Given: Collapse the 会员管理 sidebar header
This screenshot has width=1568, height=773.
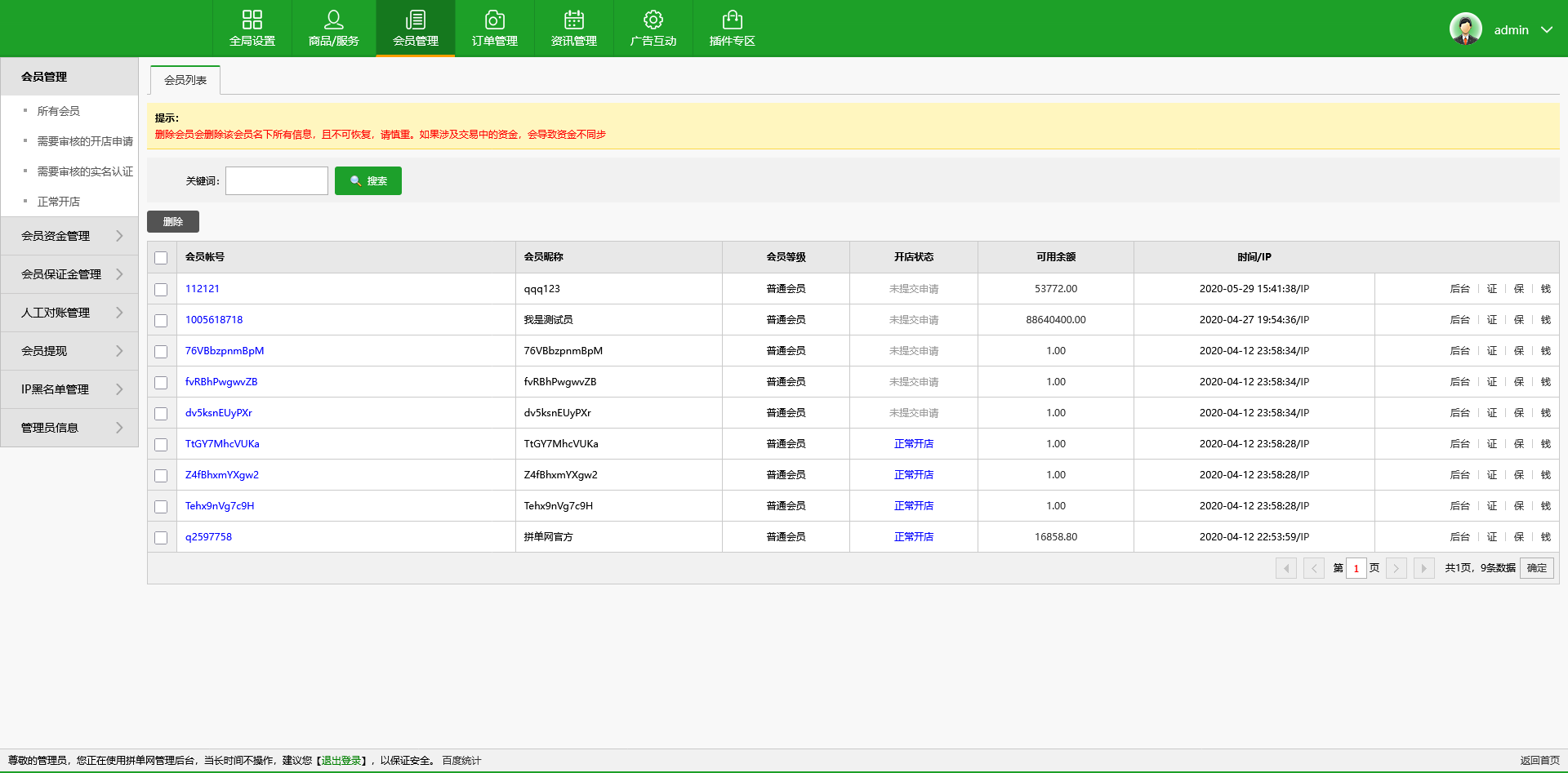Looking at the screenshot, I should tap(69, 77).
